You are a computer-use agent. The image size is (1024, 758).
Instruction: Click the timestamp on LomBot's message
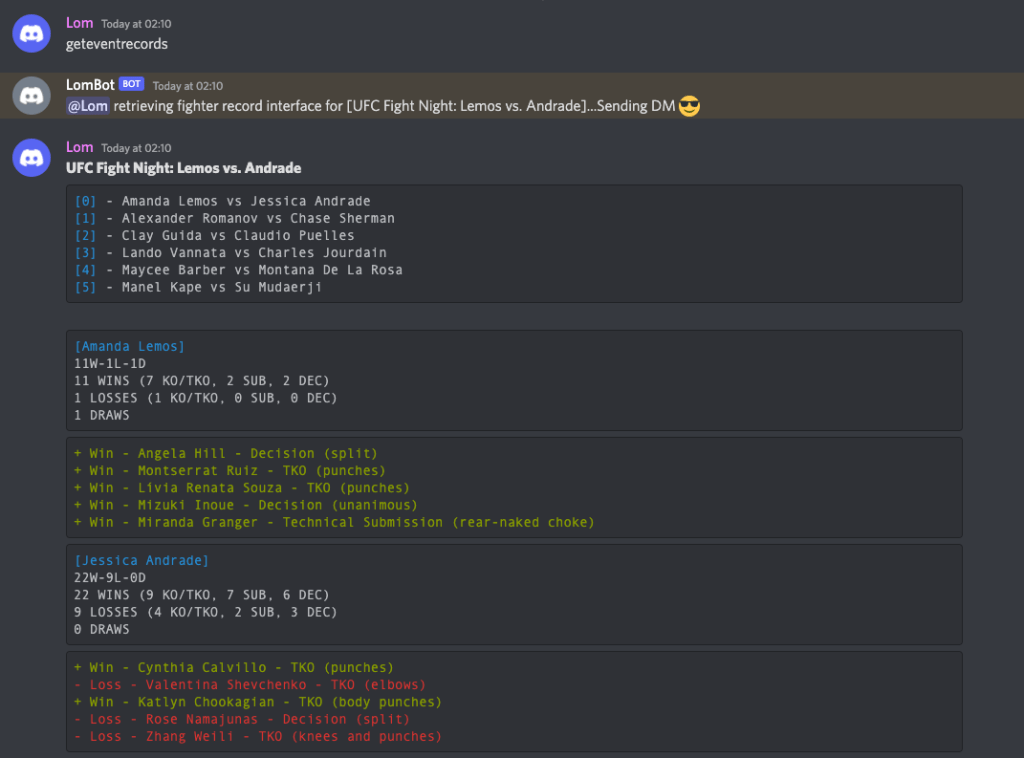coord(188,86)
